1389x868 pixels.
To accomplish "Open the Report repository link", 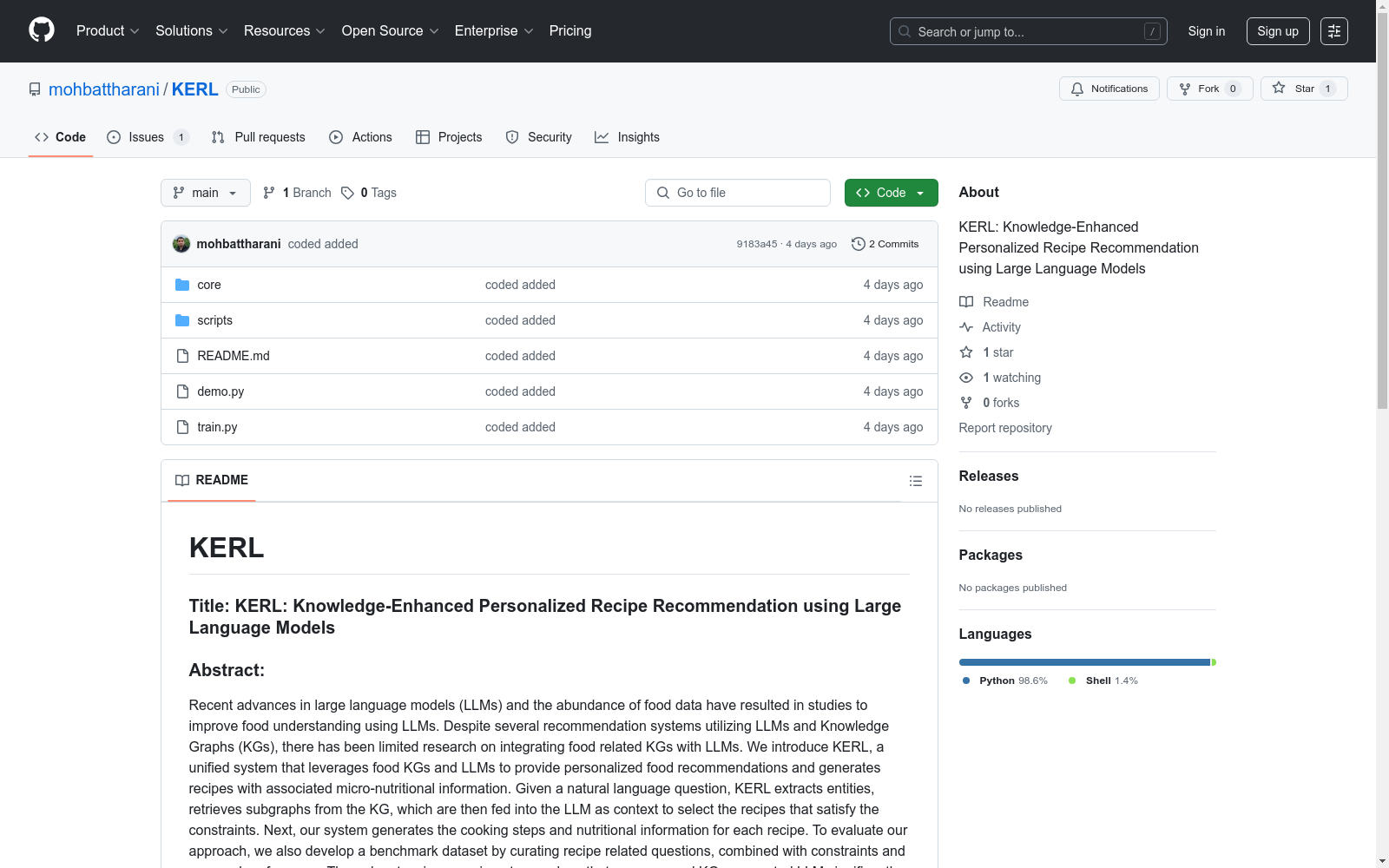I will point(1005,428).
